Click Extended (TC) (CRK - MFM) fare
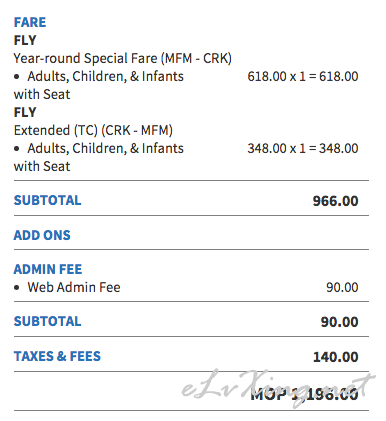Screen dimensions: 386x421 (x=93, y=130)
